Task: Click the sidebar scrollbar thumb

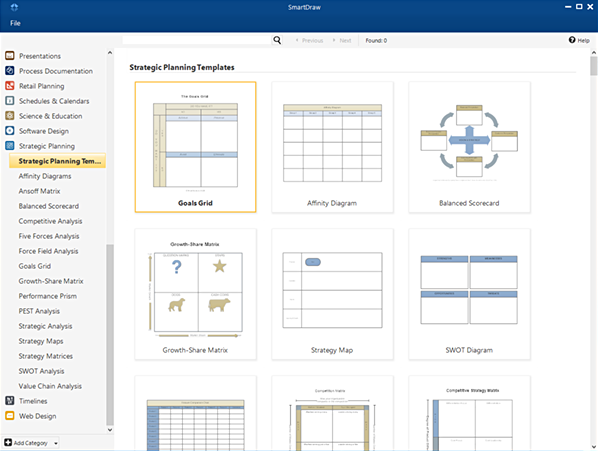Action: point(110,334)
